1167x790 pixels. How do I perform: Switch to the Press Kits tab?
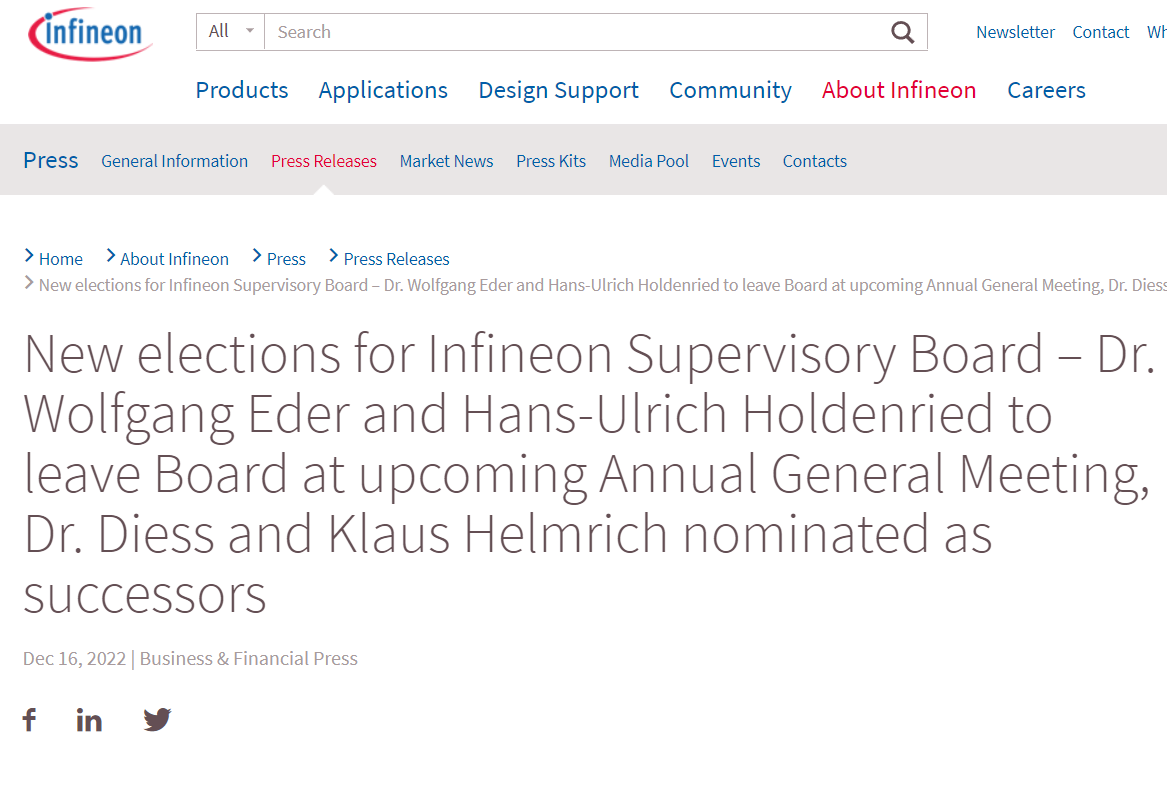click(x=551, y=161)
